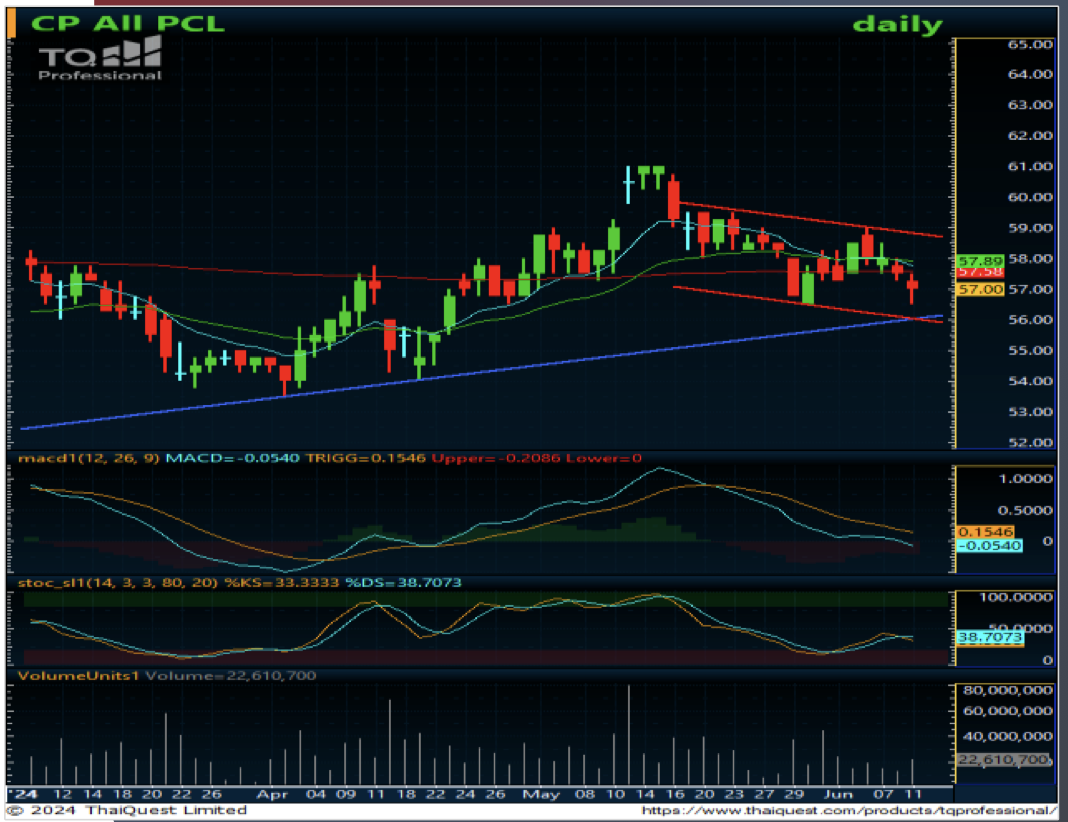Click the Volume=22,610,700 readout text
This screenshot has height=822, width=1068.
tap(231, 676)
